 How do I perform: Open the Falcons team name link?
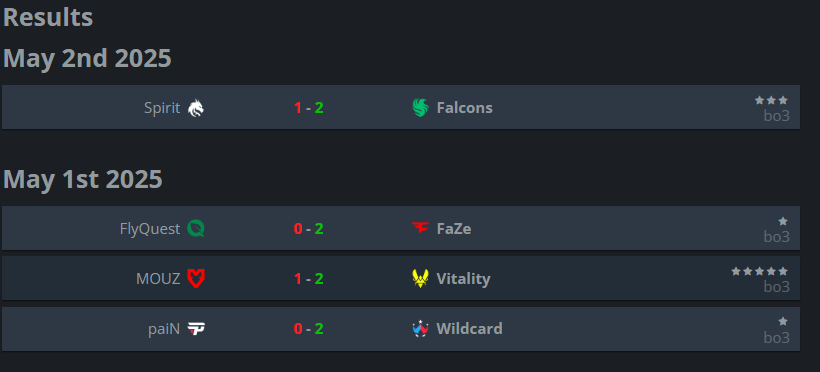point(464,108)
